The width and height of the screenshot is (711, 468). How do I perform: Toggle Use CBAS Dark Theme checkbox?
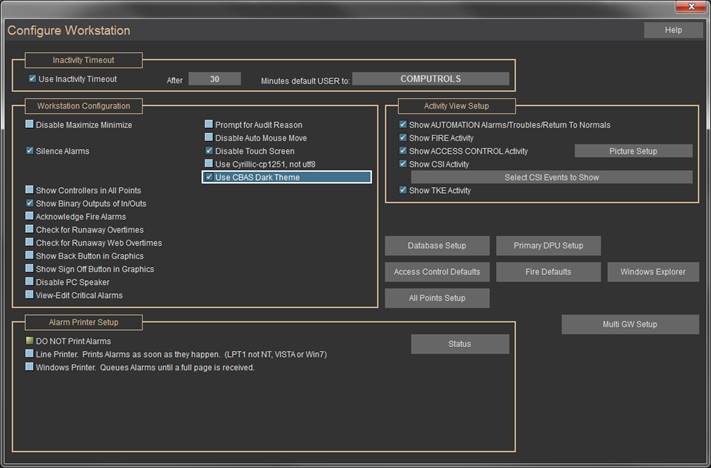[209, 177]
